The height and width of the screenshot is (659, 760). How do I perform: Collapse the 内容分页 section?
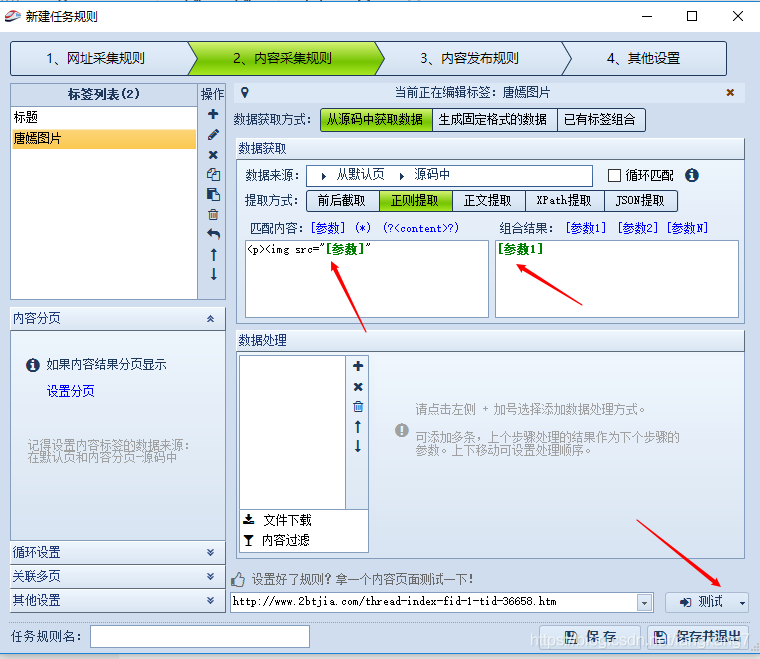(x=210, y=318)
